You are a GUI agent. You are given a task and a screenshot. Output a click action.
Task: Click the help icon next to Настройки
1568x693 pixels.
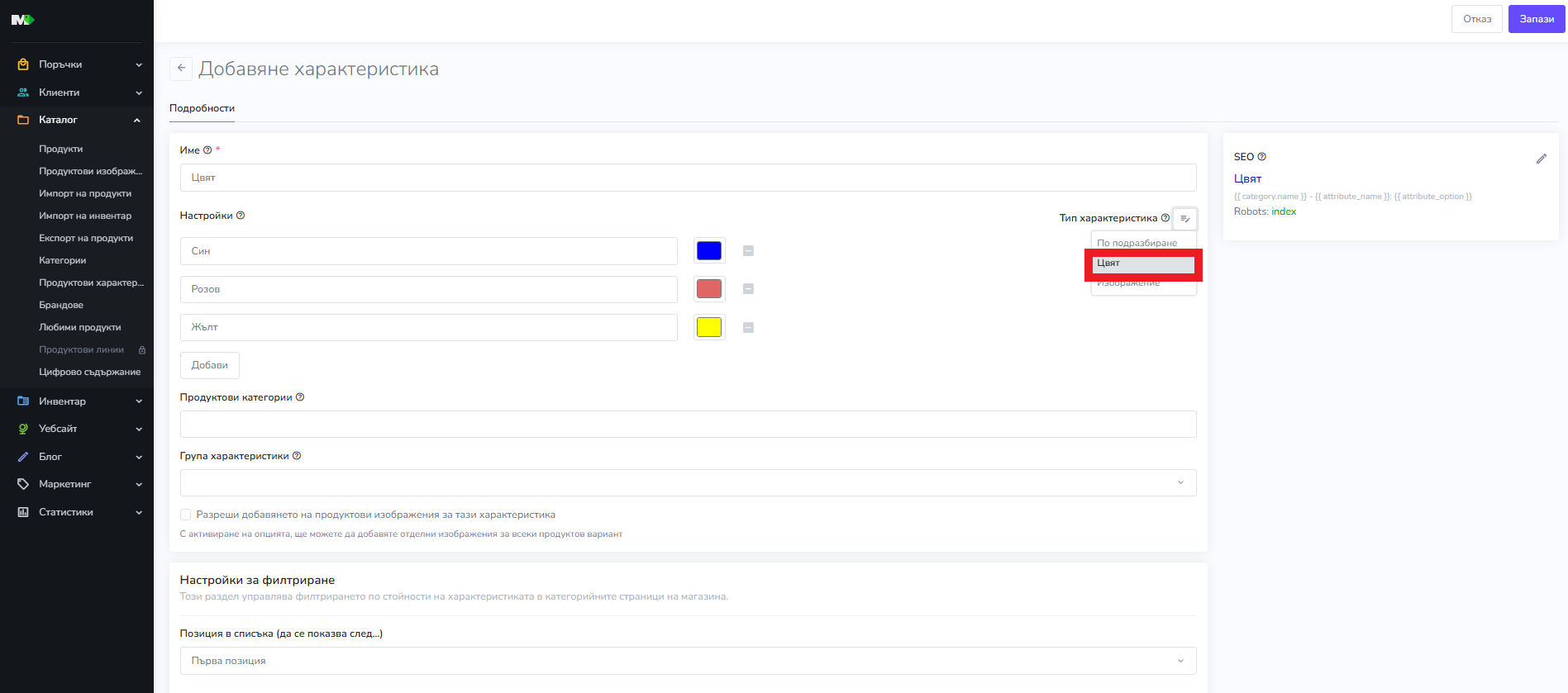[241, 216]
